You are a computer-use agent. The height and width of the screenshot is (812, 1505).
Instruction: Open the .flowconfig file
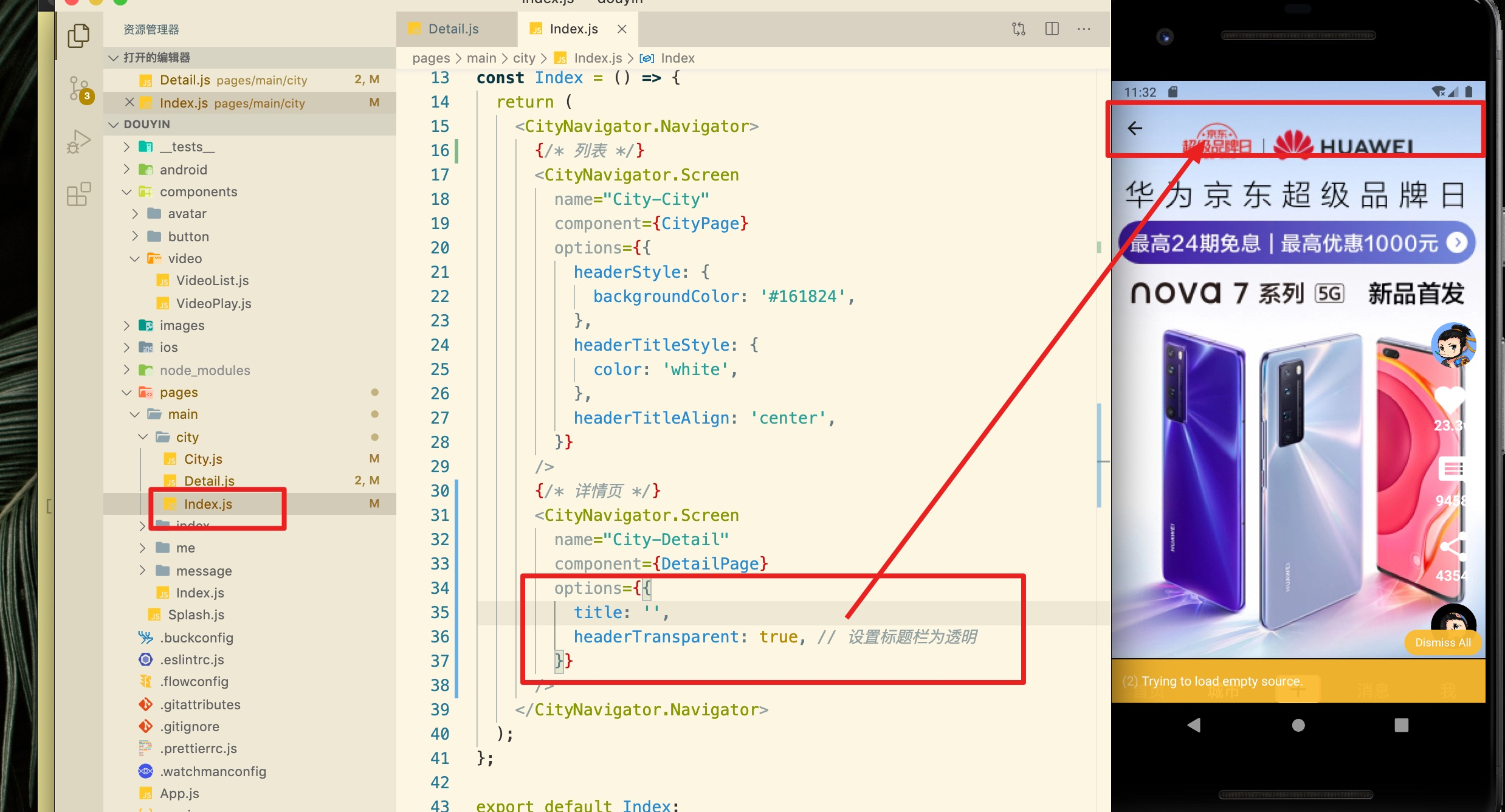pyautogui.click(x=250, y=681)
